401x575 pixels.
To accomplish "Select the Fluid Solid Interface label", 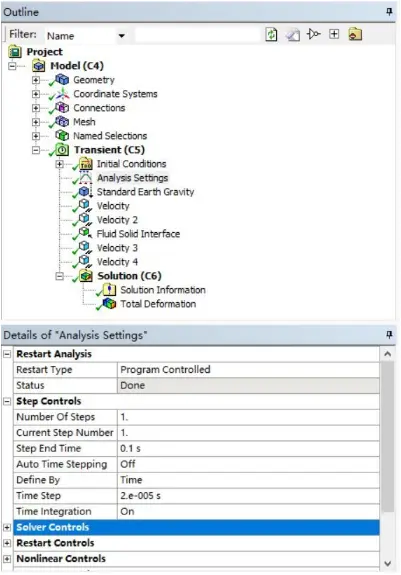I will coord(138,234).
